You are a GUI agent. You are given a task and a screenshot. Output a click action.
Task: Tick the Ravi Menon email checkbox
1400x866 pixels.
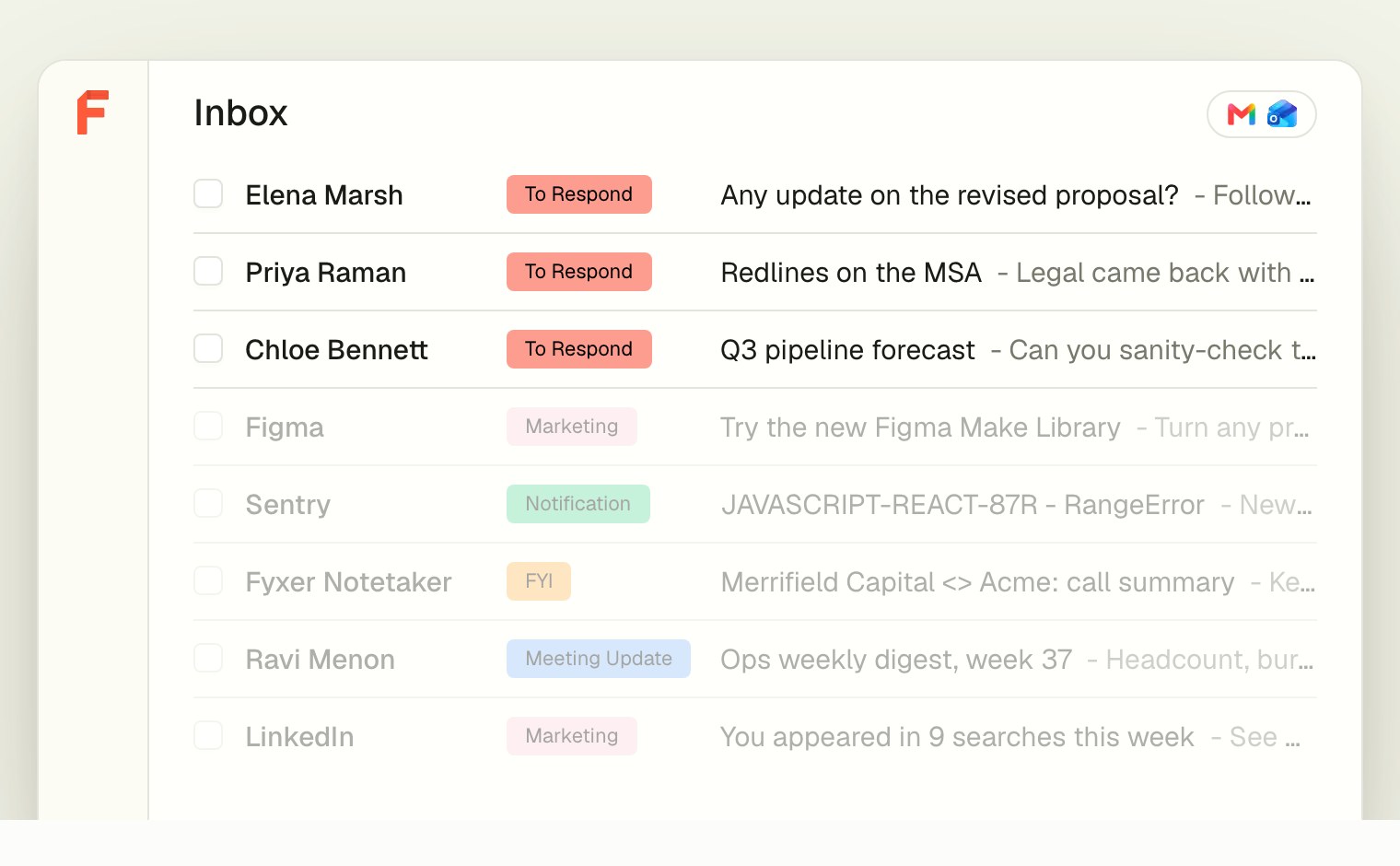pos(208,659)
